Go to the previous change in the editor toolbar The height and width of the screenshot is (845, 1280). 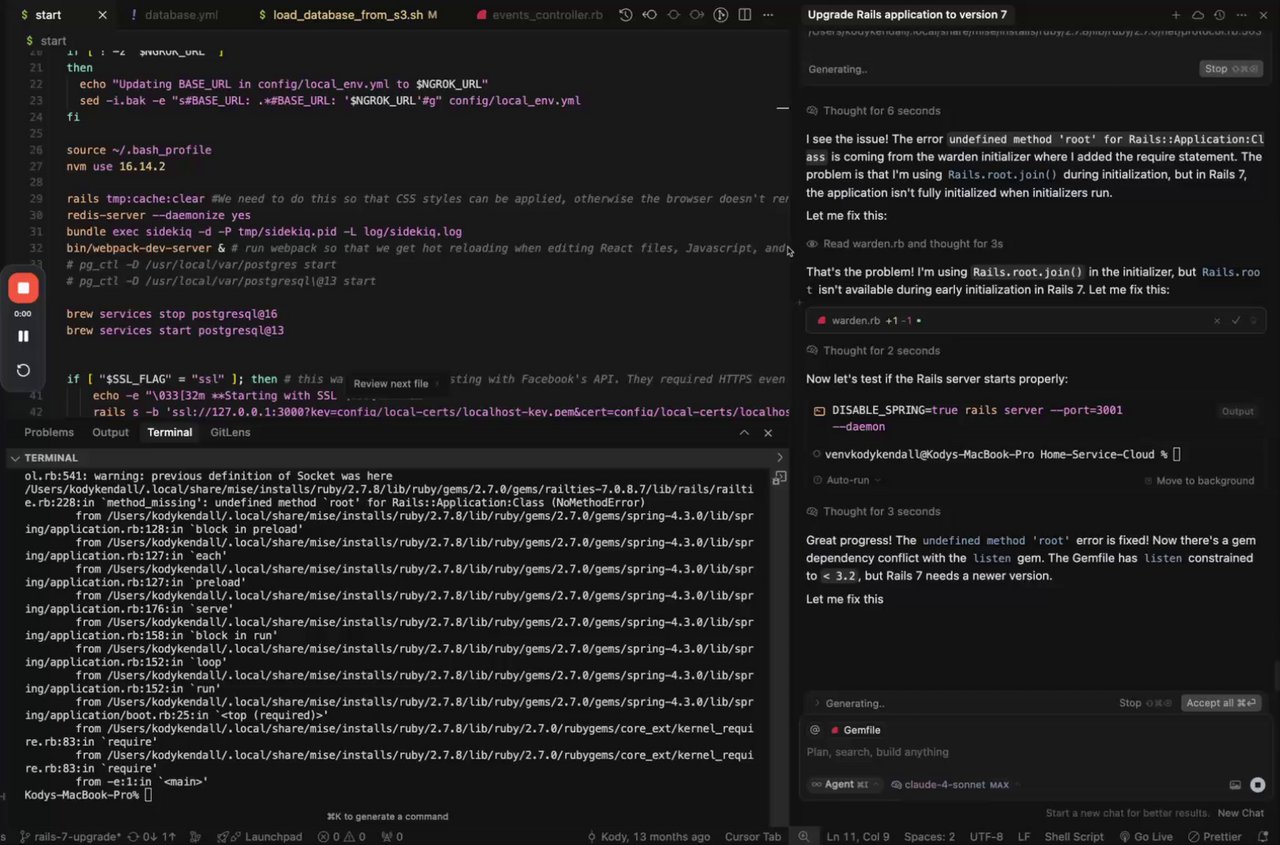click(649, 15)
